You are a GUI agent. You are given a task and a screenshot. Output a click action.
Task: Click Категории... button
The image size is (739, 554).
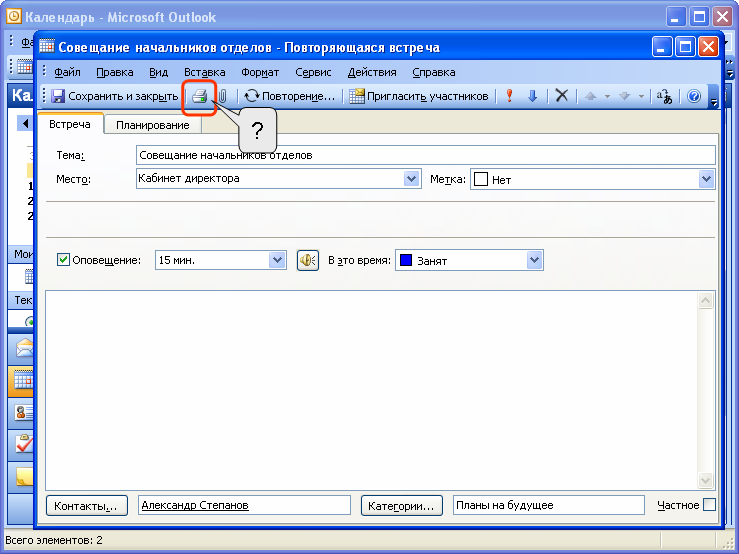point(402,505)
